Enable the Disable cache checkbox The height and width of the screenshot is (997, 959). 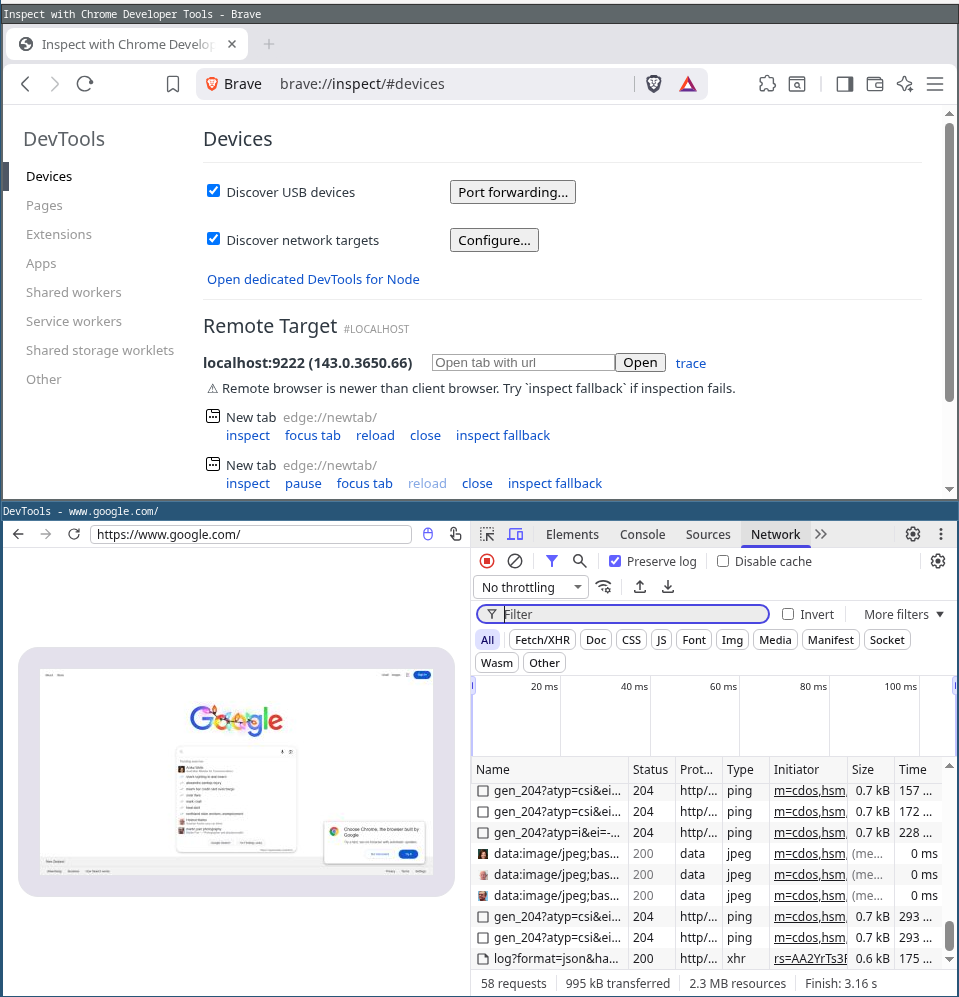point(723,562)
